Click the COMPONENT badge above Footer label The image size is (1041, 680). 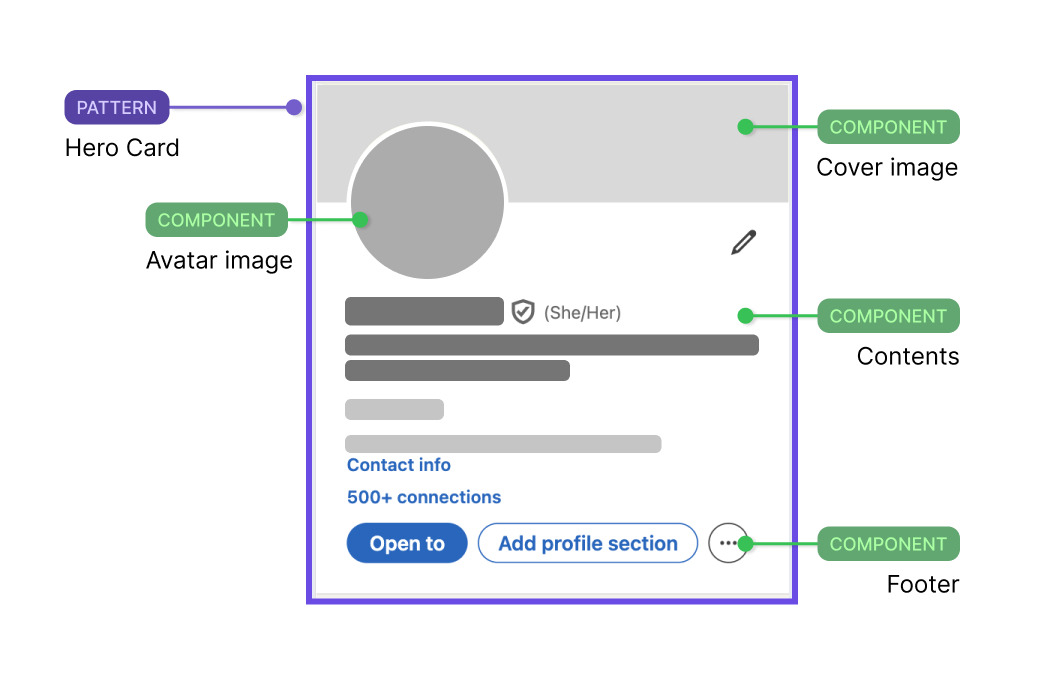888,544
